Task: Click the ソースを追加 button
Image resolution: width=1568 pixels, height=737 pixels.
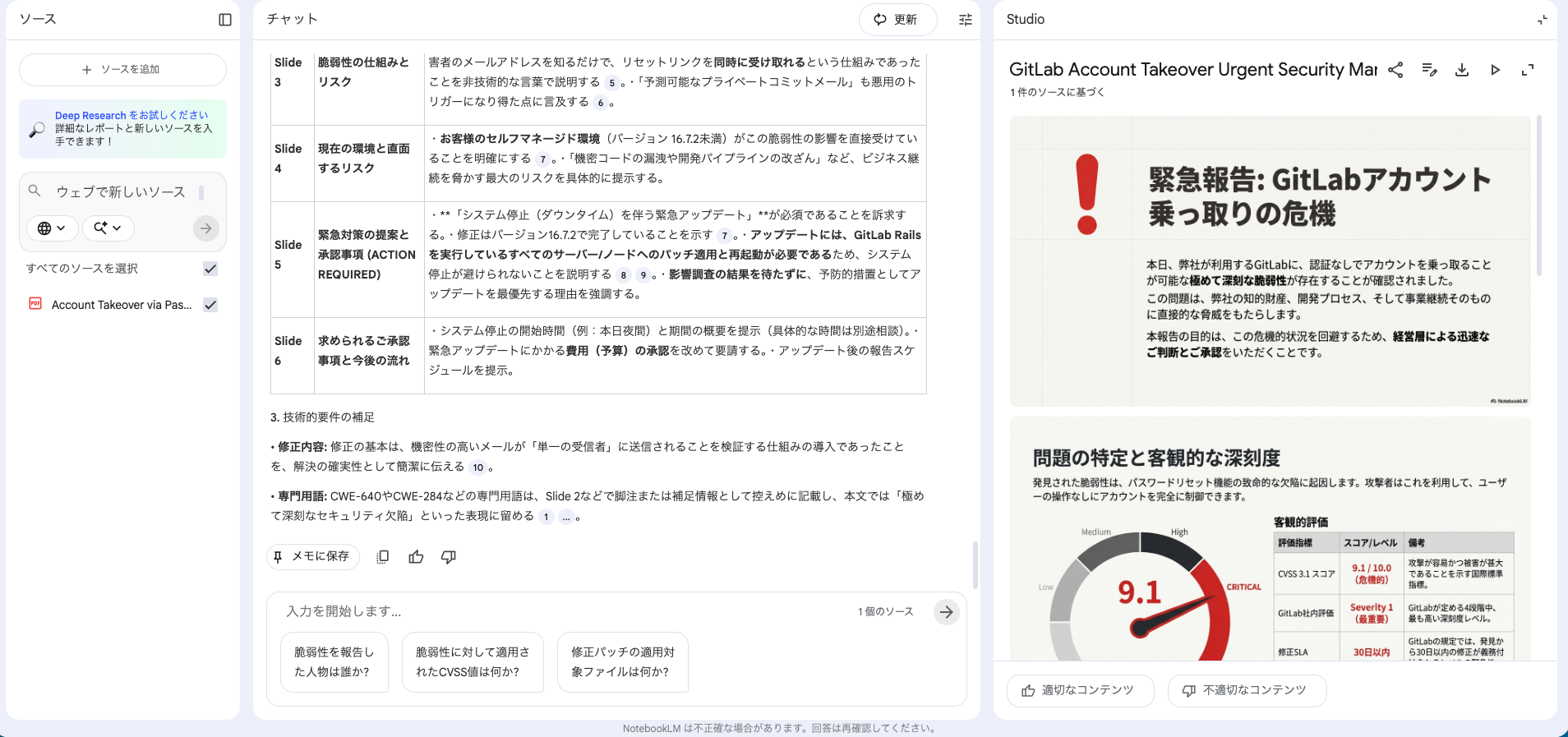Action: (122, 70)
